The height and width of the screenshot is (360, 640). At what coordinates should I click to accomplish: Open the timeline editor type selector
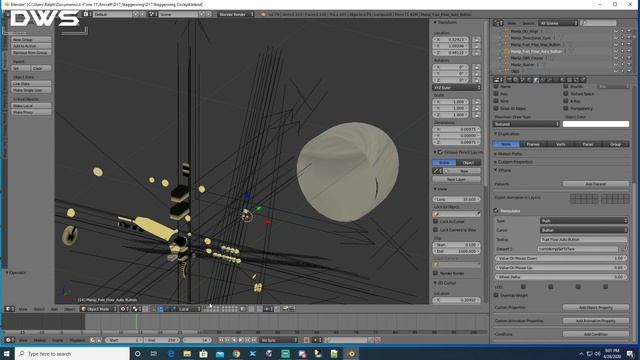(9, 340)
